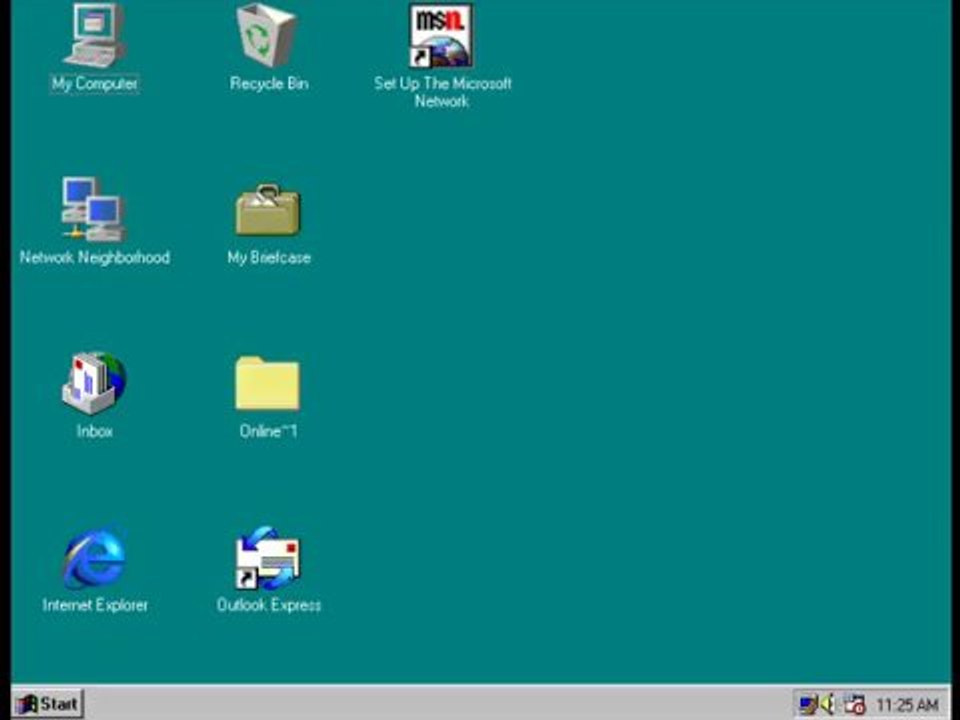Click the Task Scheduler tray icon
Viewport: 960px width, 720px height.
(x=854, y=705)
